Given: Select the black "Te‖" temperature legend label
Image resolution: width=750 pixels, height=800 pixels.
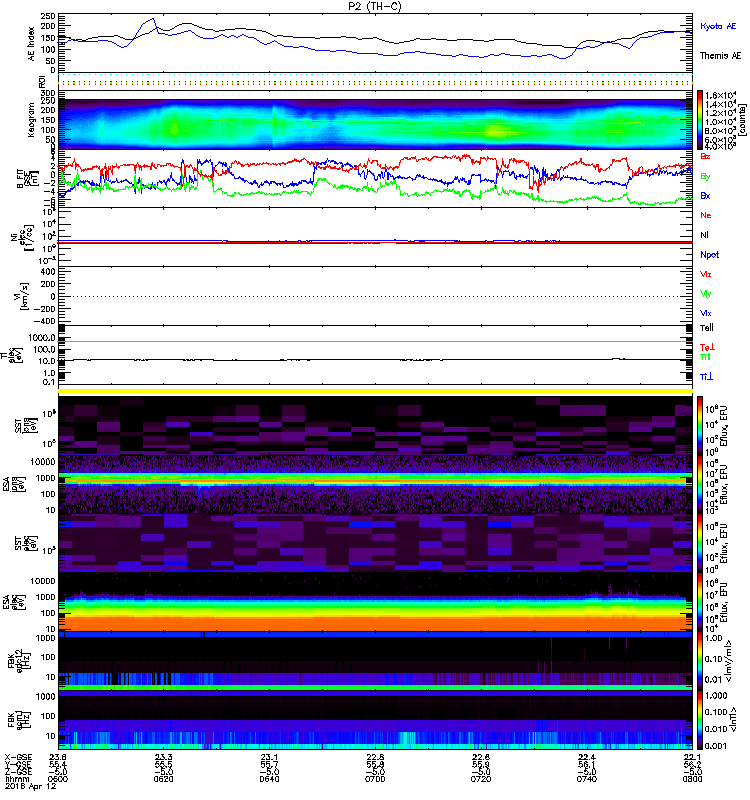Looking at the screenshot, I should pos(707,328).
